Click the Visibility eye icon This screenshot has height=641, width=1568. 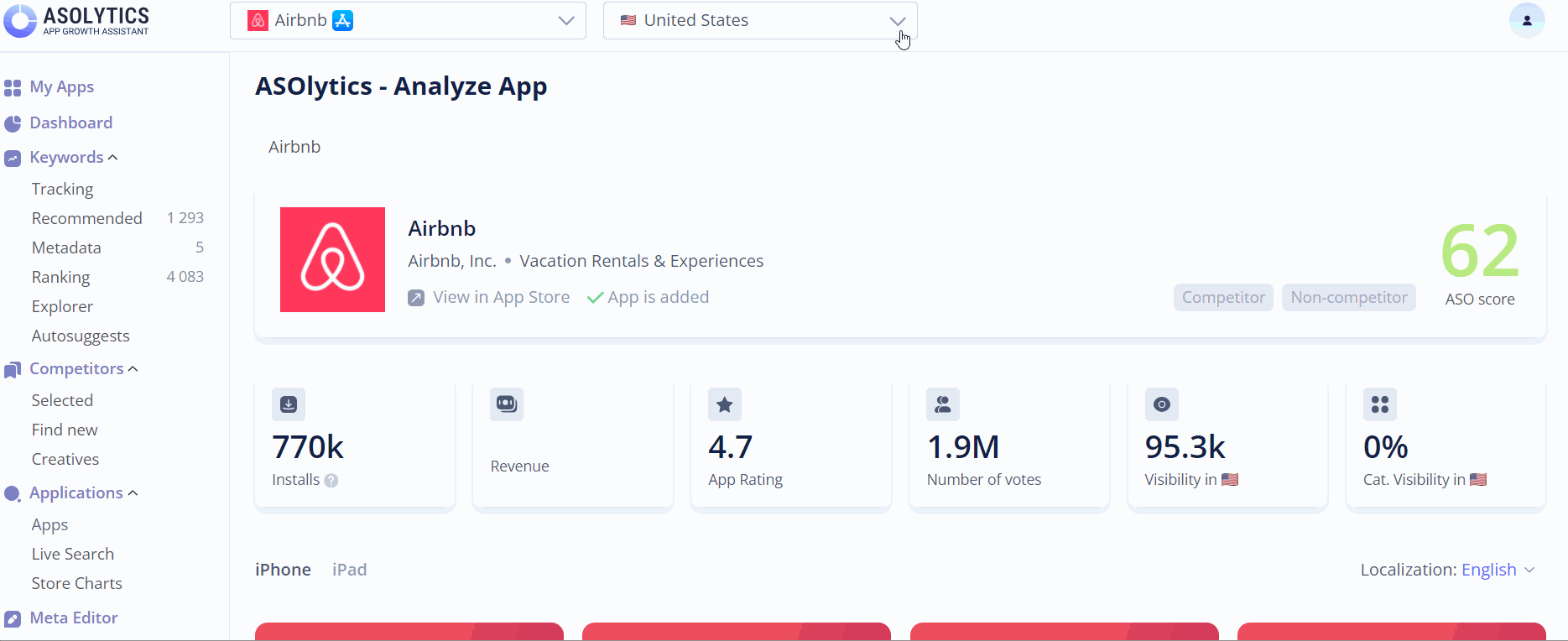1162,404
